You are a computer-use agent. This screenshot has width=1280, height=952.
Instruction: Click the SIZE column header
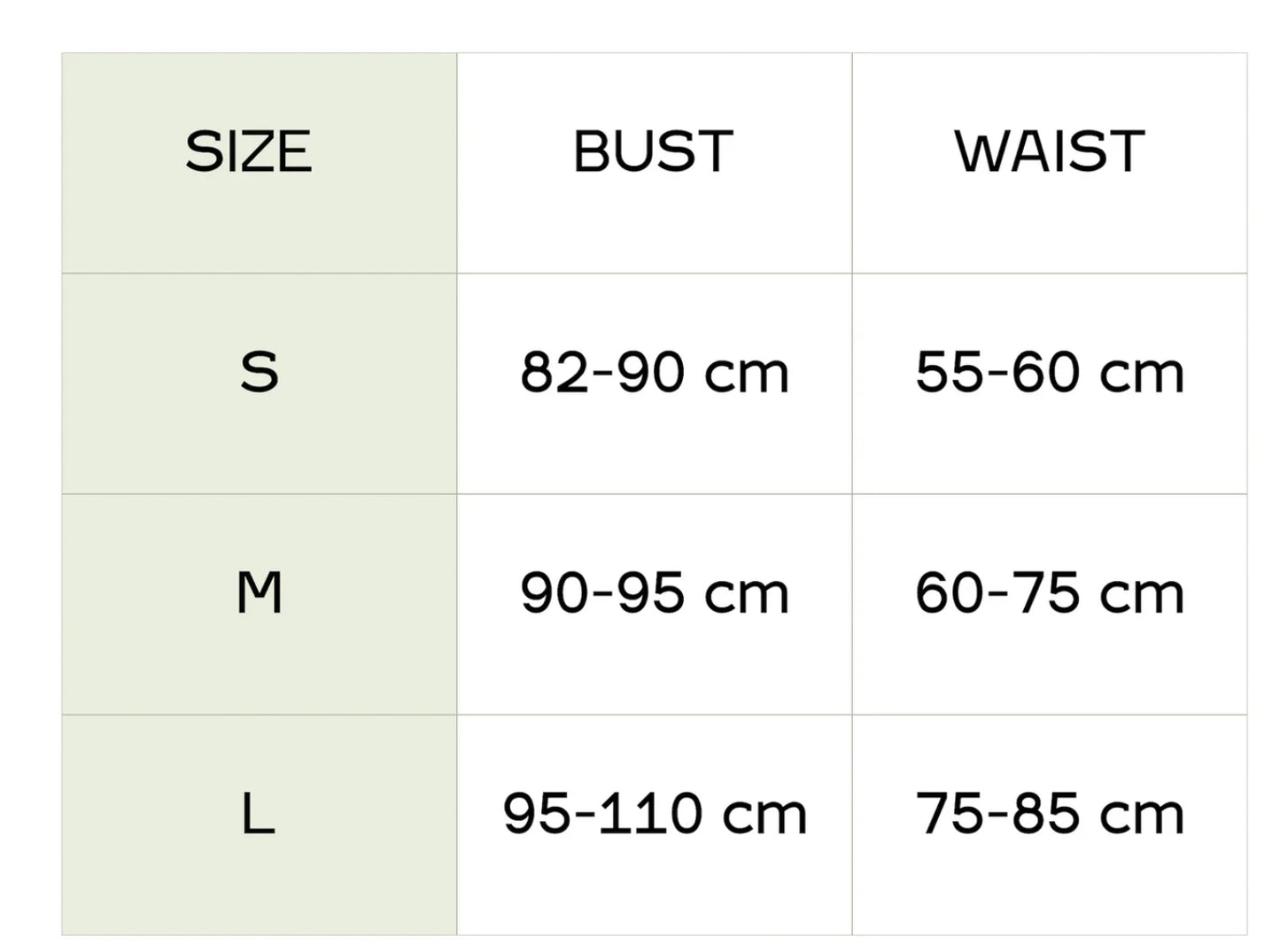coord(249,151)
